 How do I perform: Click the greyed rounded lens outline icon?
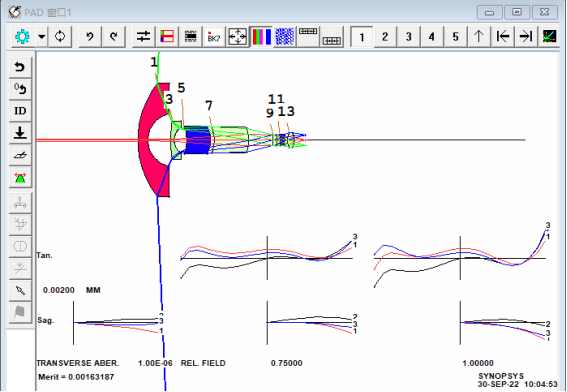20,247
